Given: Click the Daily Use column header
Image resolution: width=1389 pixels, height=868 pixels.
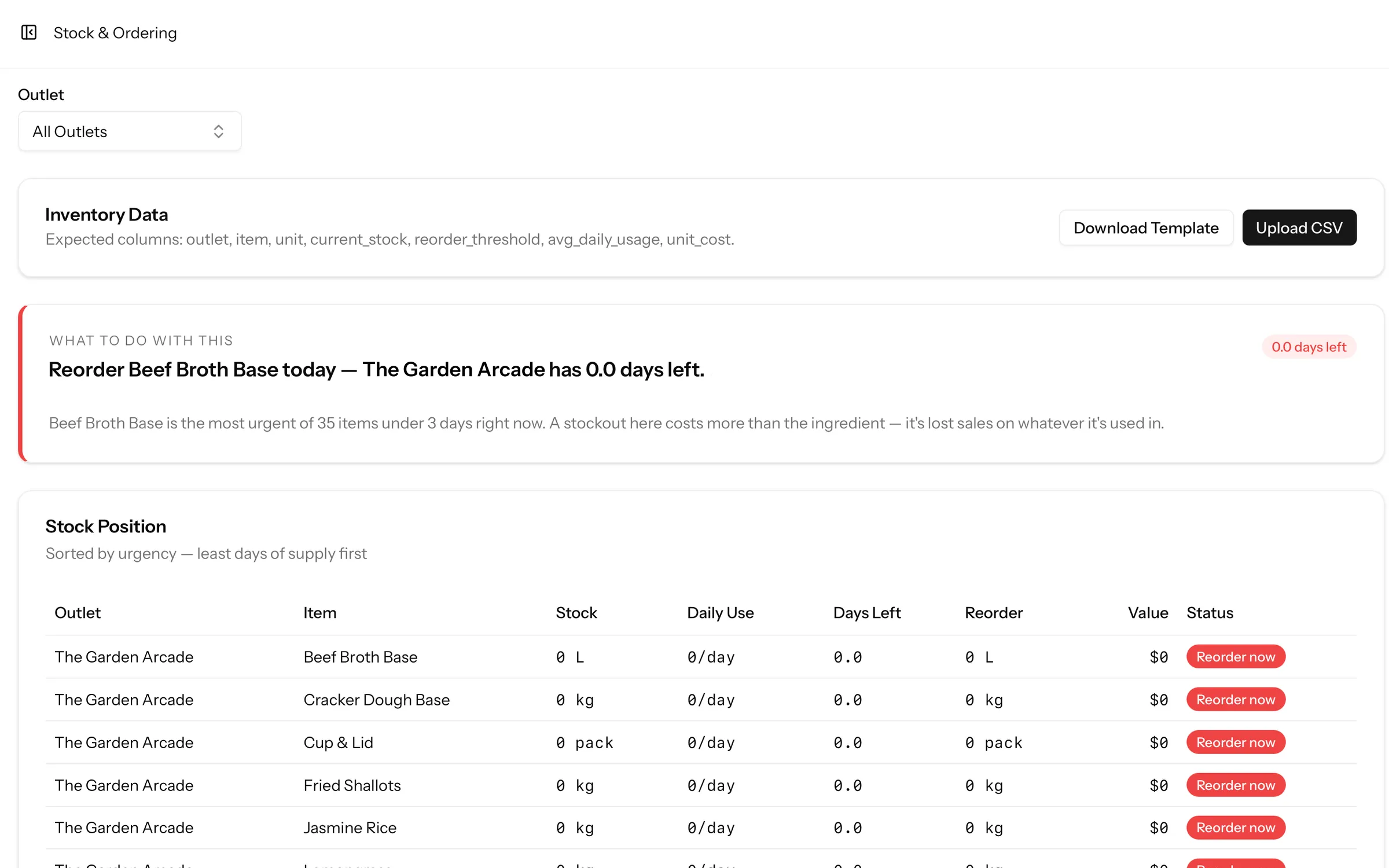Looking at the screenshot, I should click(x=720, y=613).
